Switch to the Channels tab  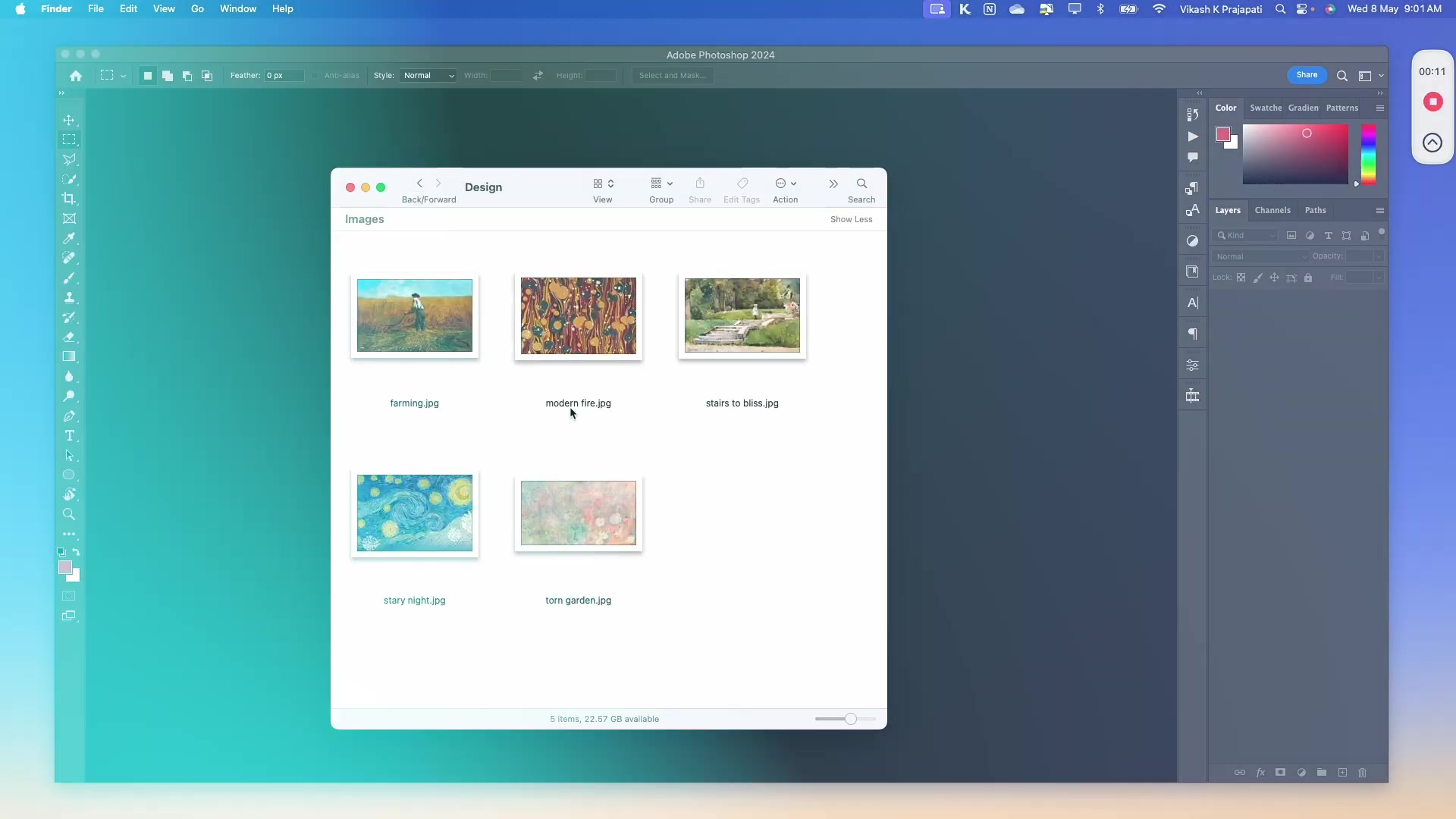1272,210
